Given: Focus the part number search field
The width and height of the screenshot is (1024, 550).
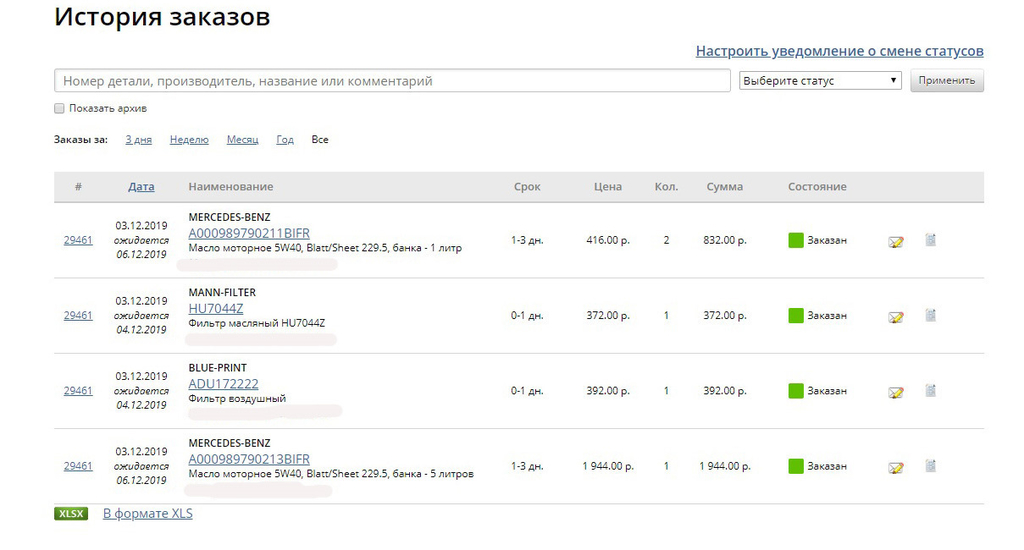Looking at the screenshot, I should pos(392,81).
